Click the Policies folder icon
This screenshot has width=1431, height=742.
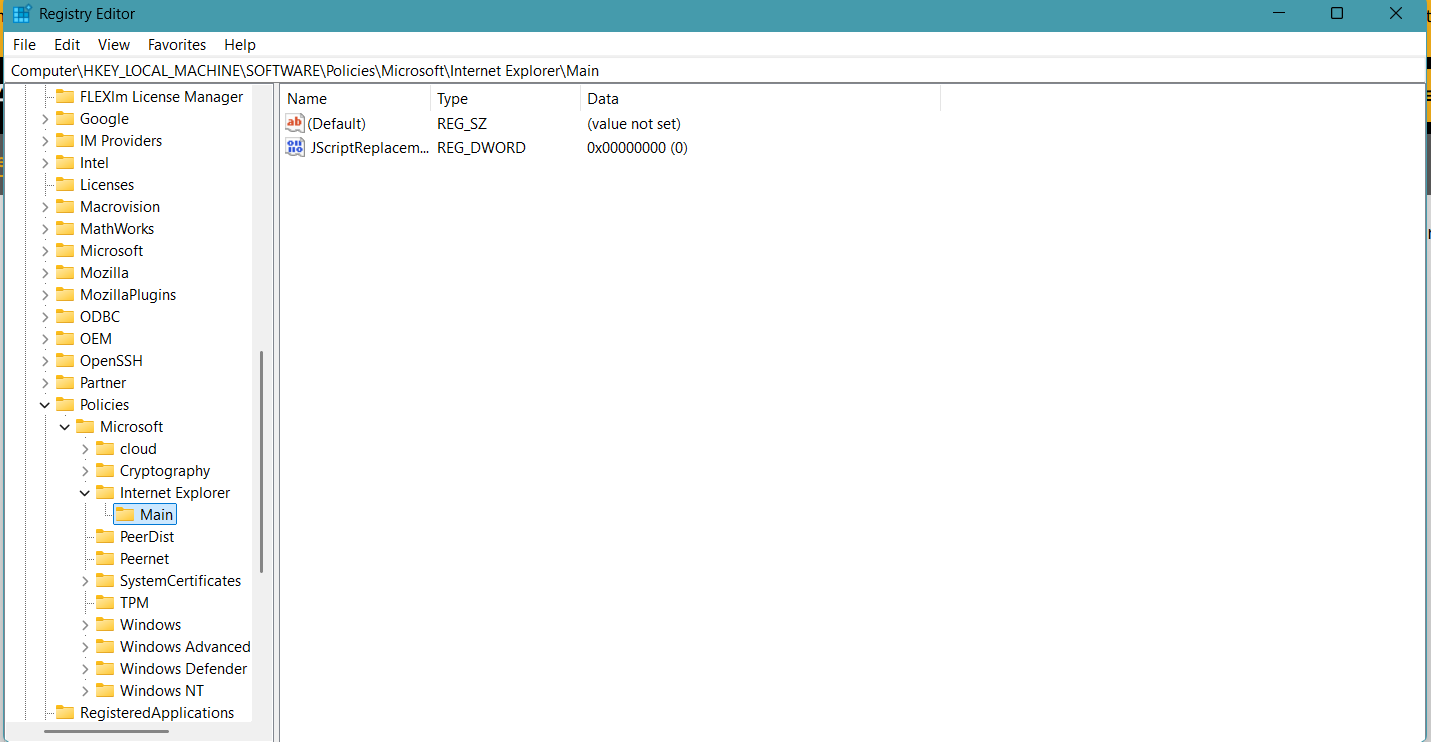(x=65, y=405)
